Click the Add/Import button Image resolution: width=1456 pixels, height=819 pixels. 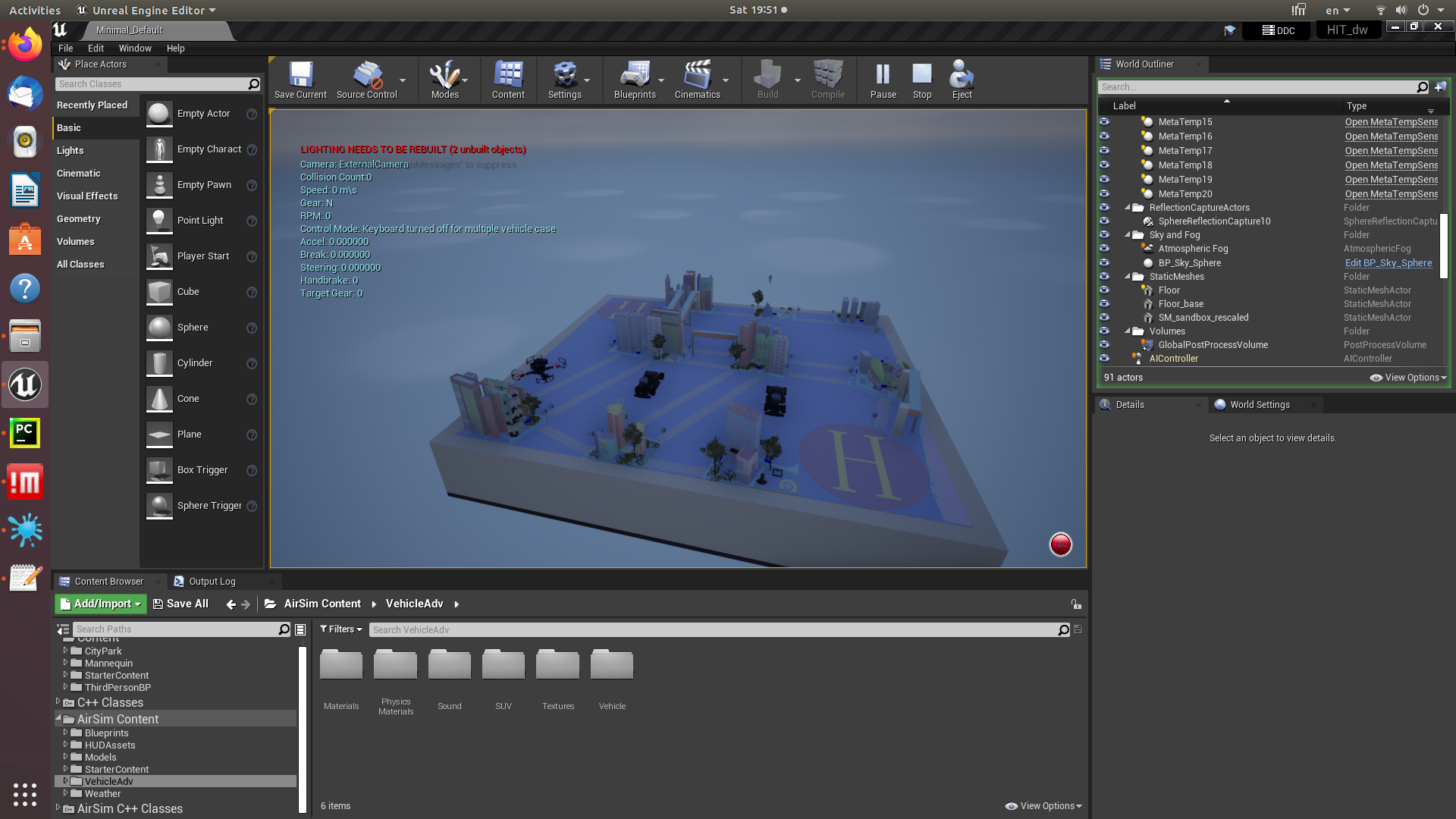tap(100, 604)
